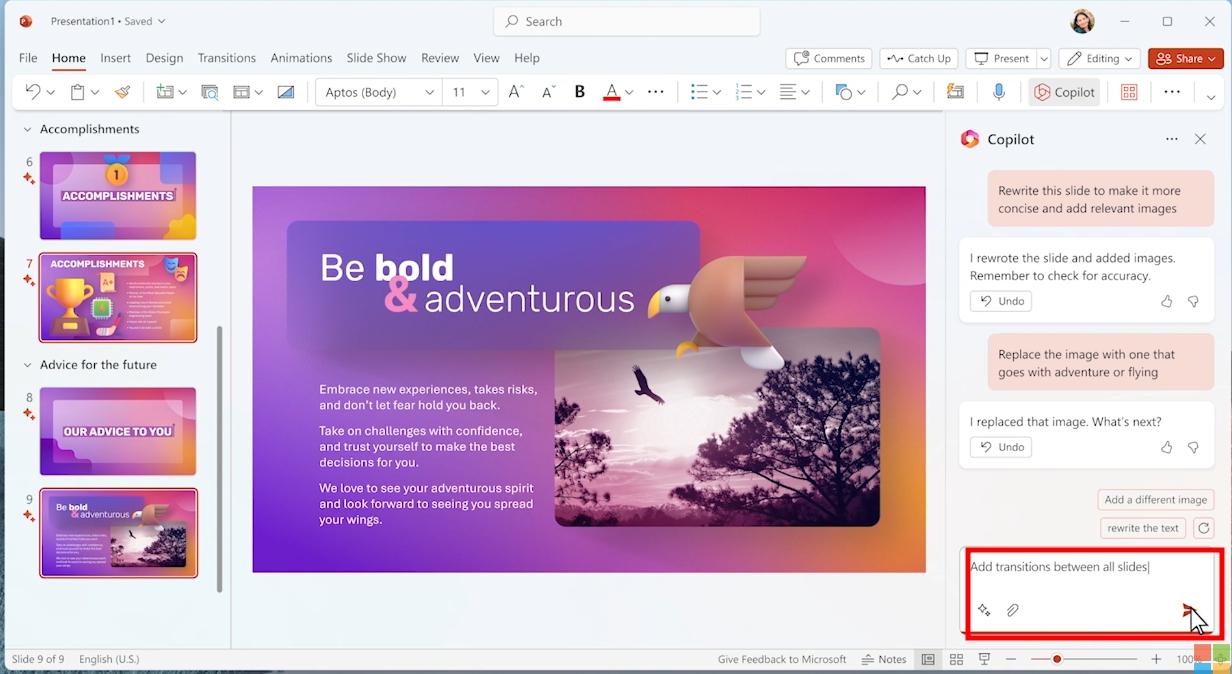This screenshot has height=674, width=1232.
Task: Toggle bold formatting
Action: click(580, 92)
